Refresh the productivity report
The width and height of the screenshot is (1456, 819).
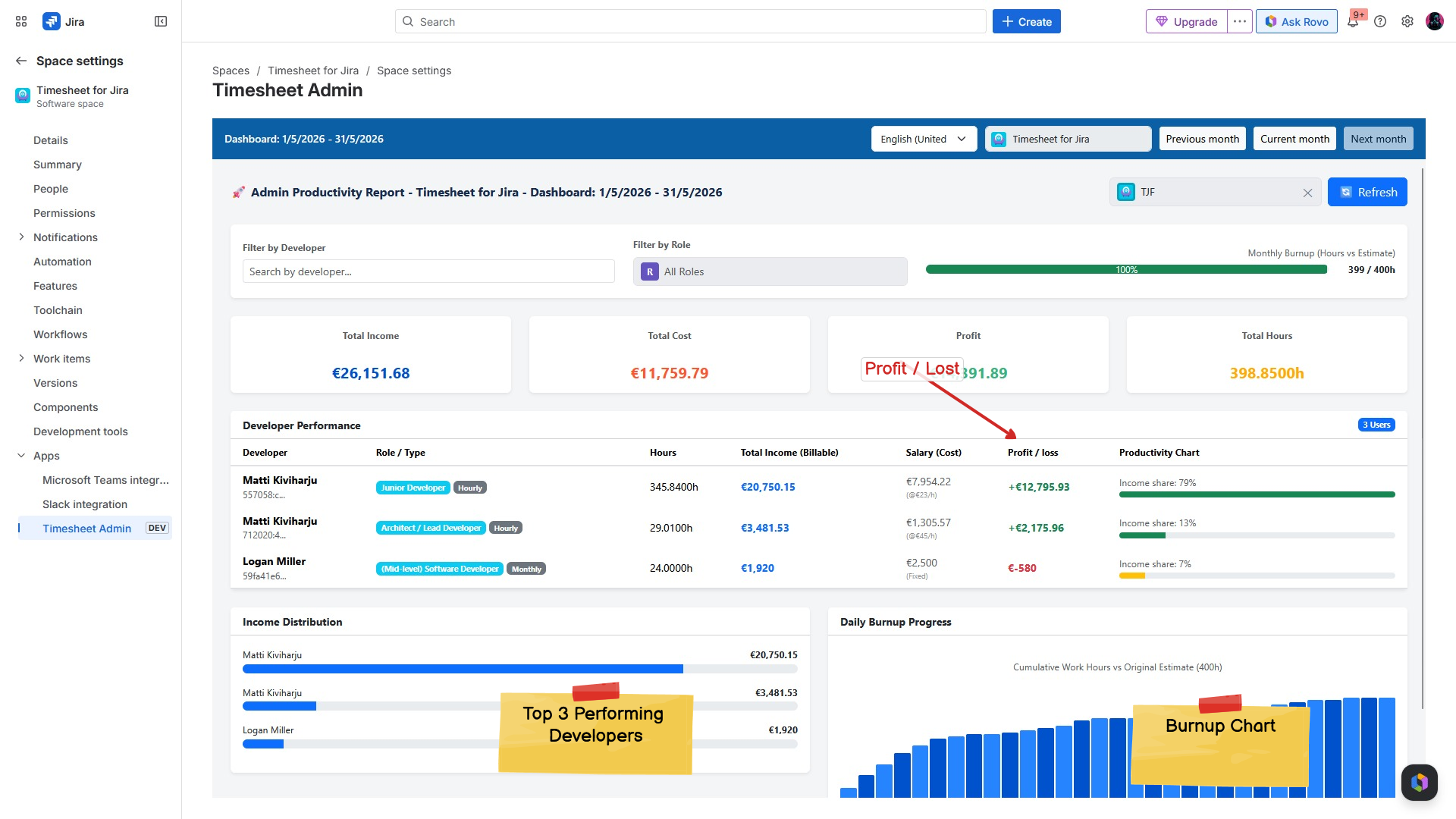(1367, 192)
